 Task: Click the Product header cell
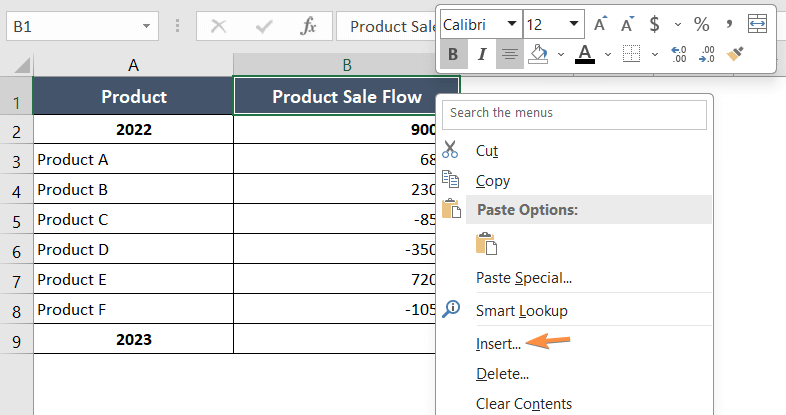pos(133,96)
